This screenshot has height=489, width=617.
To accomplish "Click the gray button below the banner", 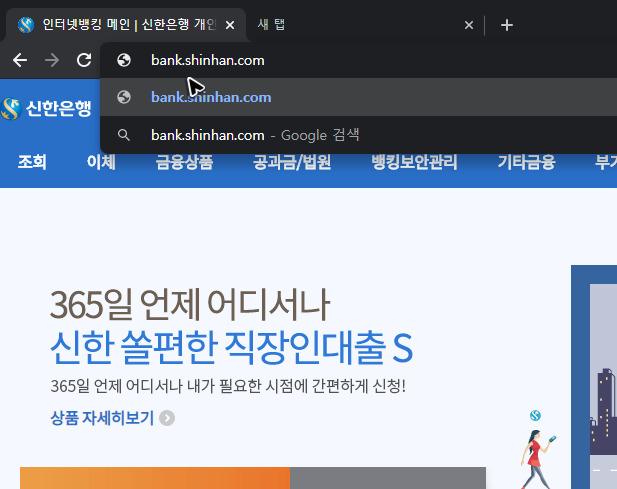I will pos(388,478).
